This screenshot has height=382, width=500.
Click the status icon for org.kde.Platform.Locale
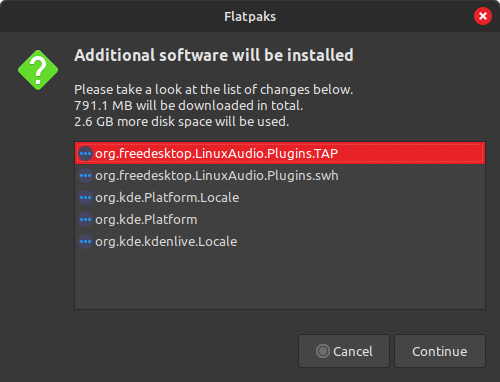coord(85,198)
